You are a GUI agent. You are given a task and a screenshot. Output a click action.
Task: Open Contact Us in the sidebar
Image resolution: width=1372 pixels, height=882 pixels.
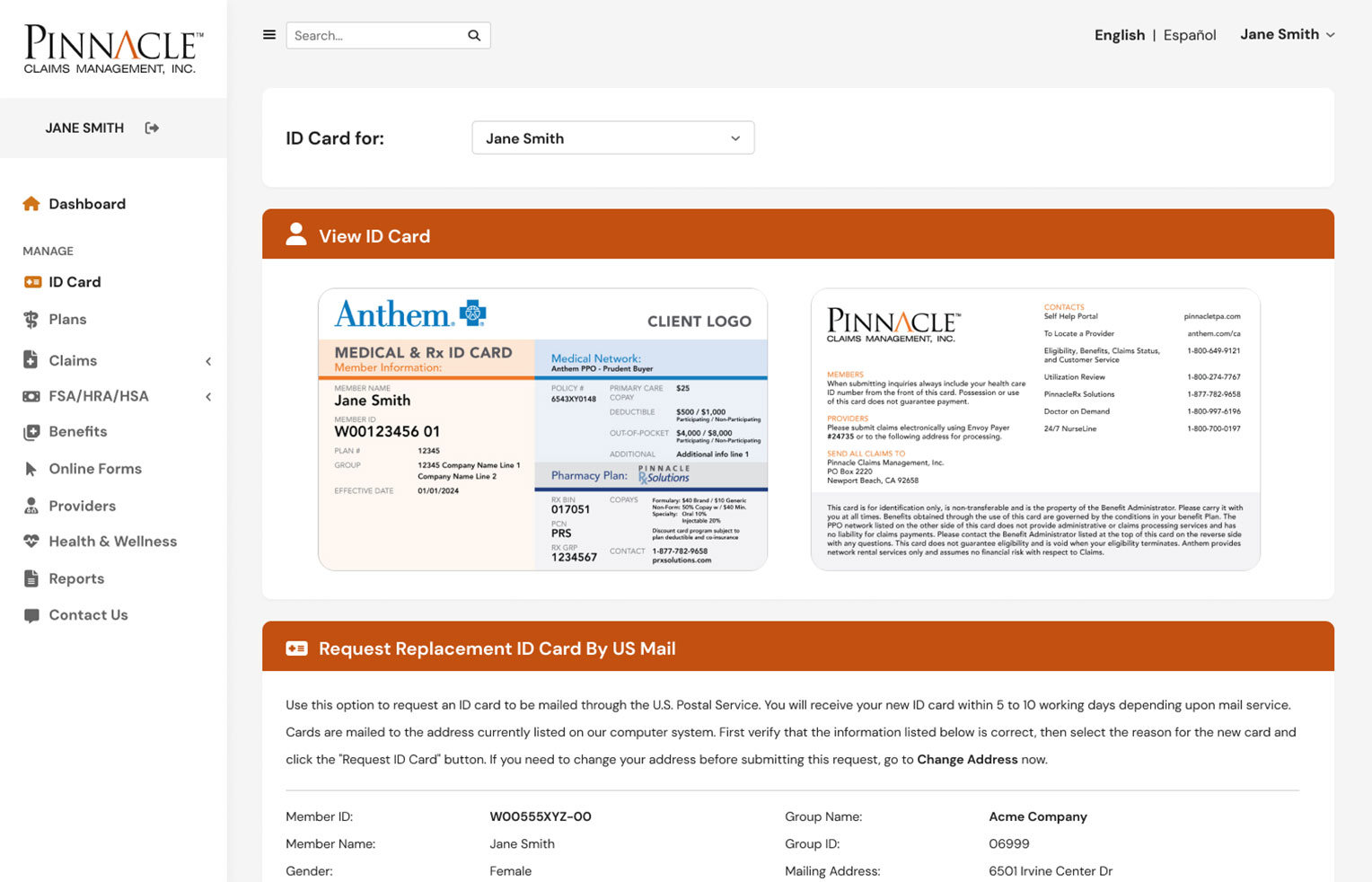pos(88,615)
